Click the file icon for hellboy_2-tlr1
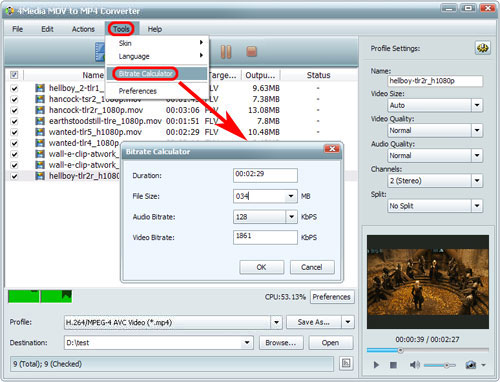The width and height of the screenshot is (500, 382). [40, 88]
